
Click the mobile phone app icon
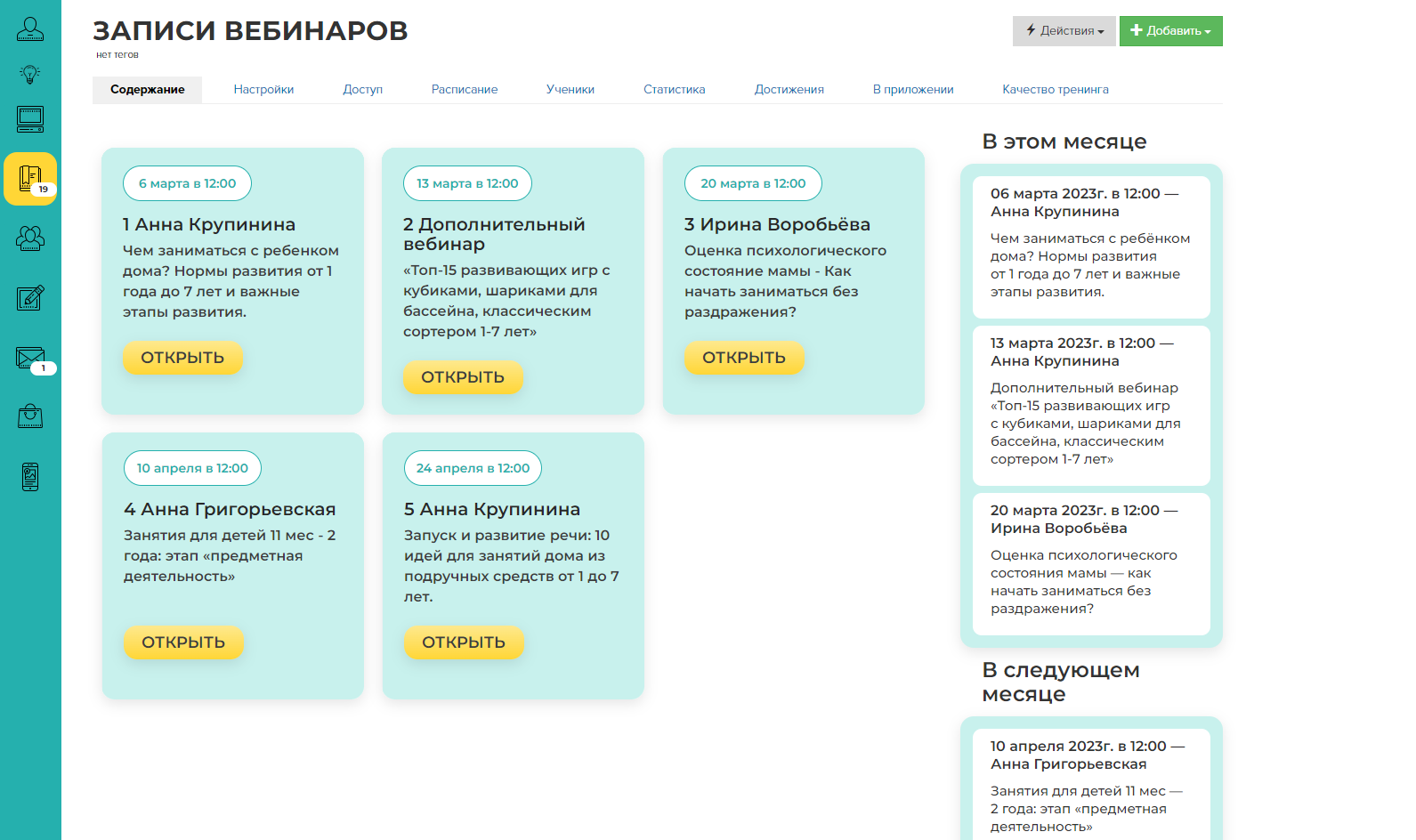click(30, 477)
